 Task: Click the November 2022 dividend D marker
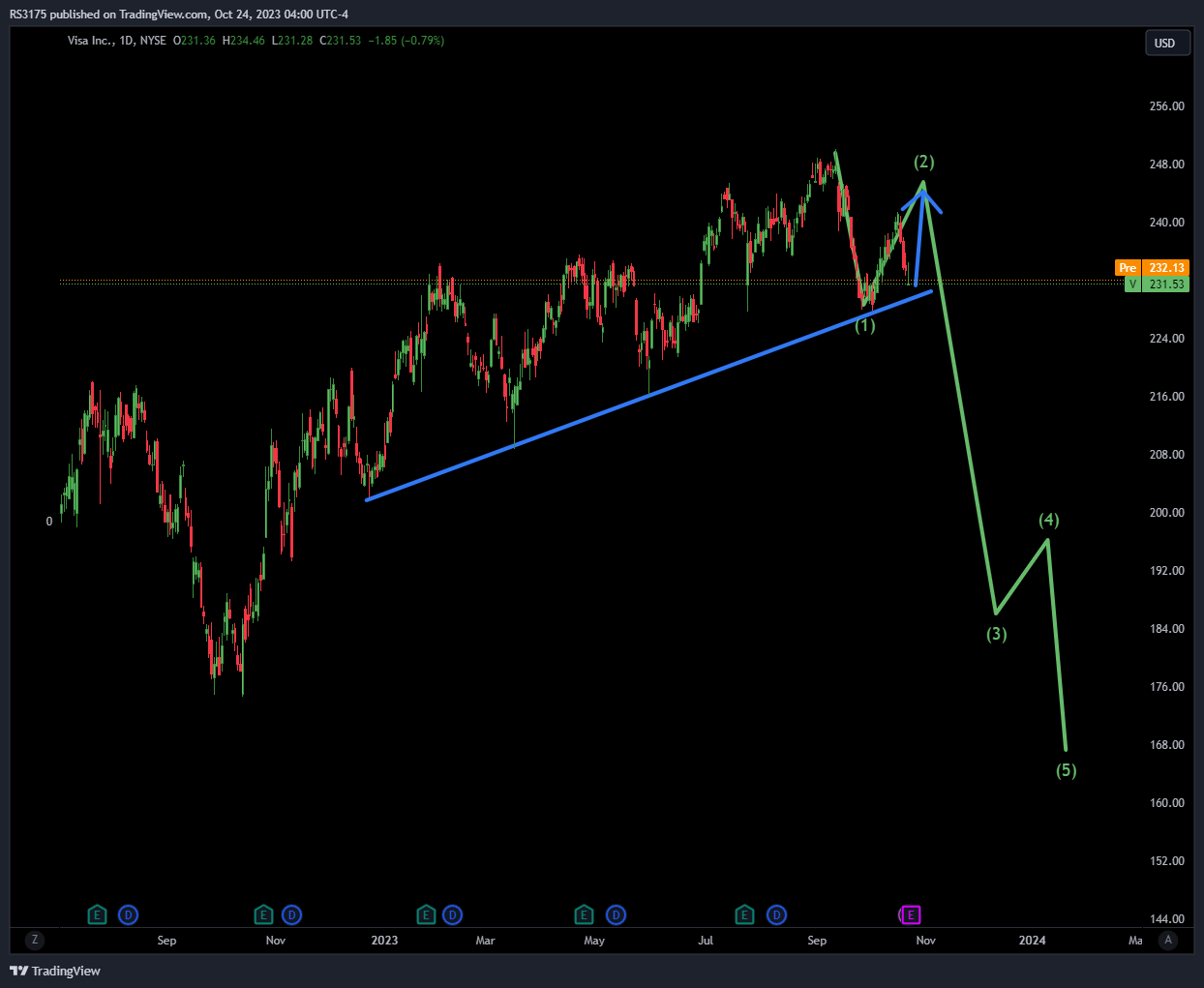pos(291,914)
